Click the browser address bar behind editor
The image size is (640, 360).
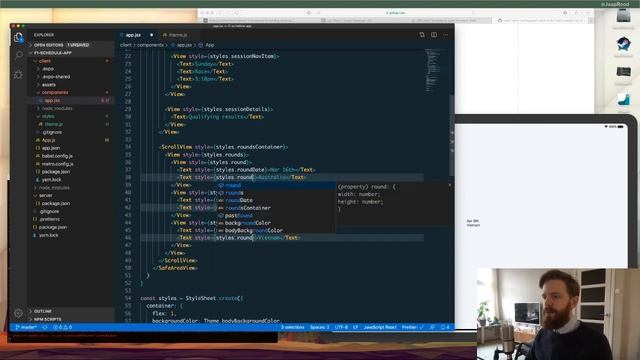click(x=396, y=13)
